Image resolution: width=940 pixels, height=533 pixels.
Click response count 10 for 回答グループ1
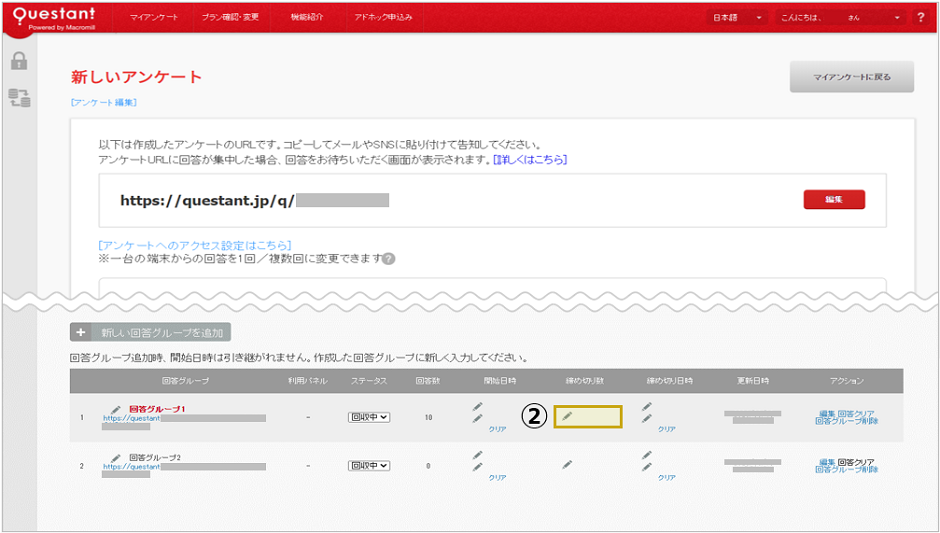point(428,417)
